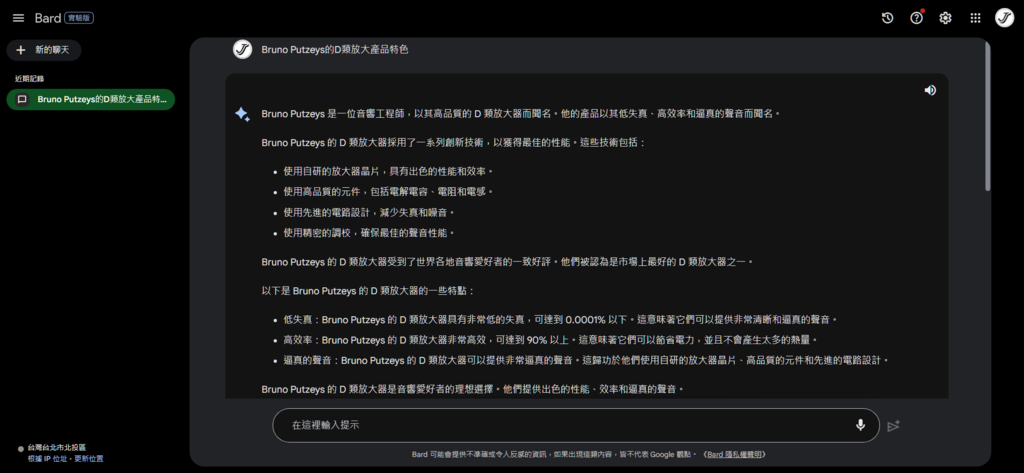
Task: Open the Bard 隱私權聲明 link
Action: point(736,454)
